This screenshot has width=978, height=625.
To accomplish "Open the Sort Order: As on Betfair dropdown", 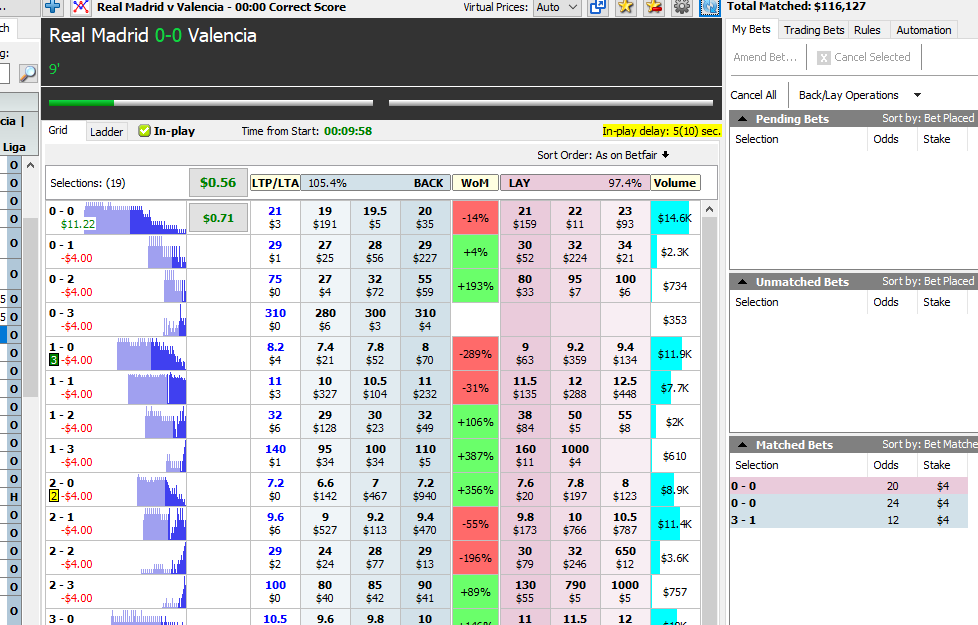I will (x=603, y=155).
